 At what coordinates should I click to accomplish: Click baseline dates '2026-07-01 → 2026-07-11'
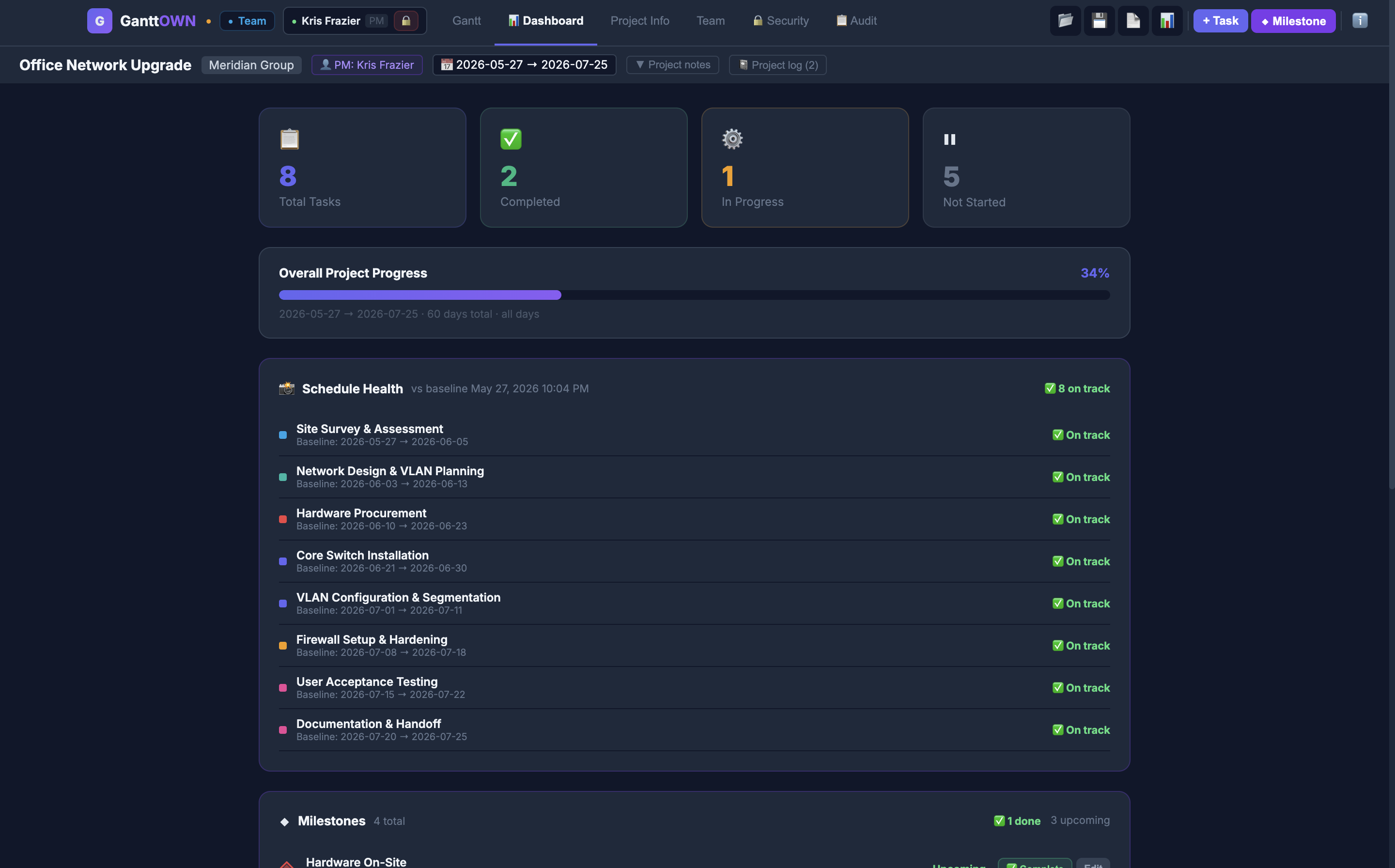[x=401, y=610]
